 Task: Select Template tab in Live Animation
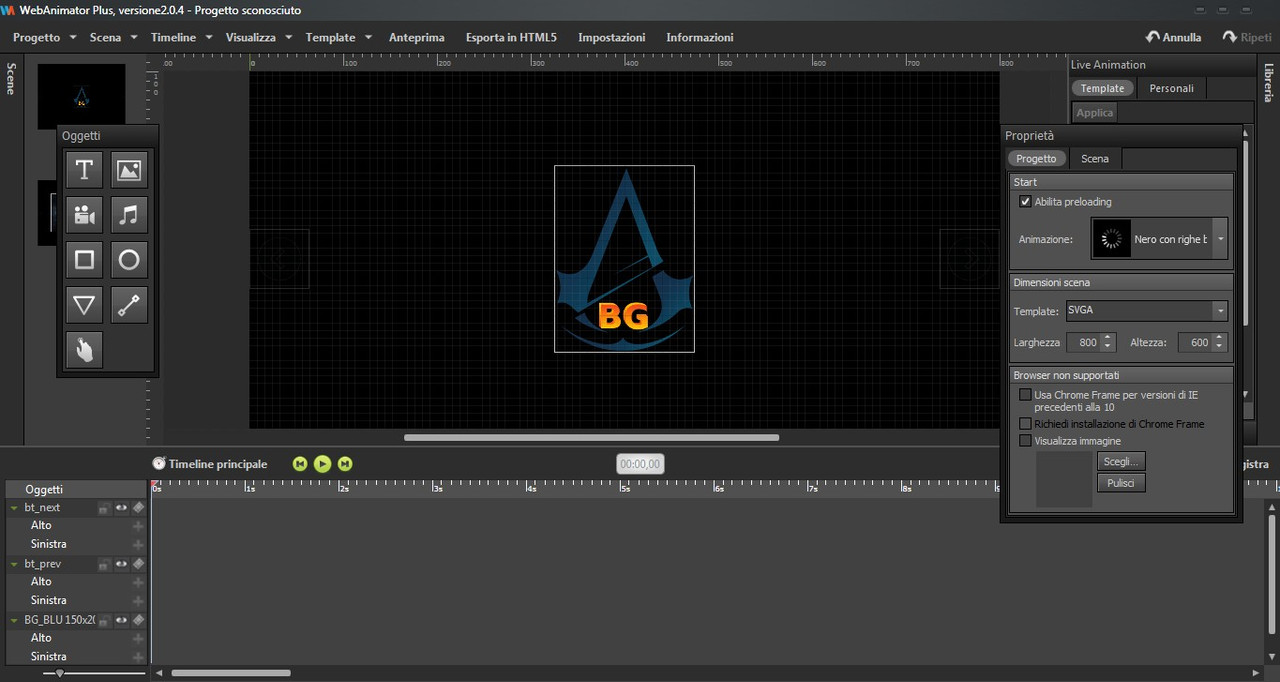pyautogui.click(x=1102, y=88)
